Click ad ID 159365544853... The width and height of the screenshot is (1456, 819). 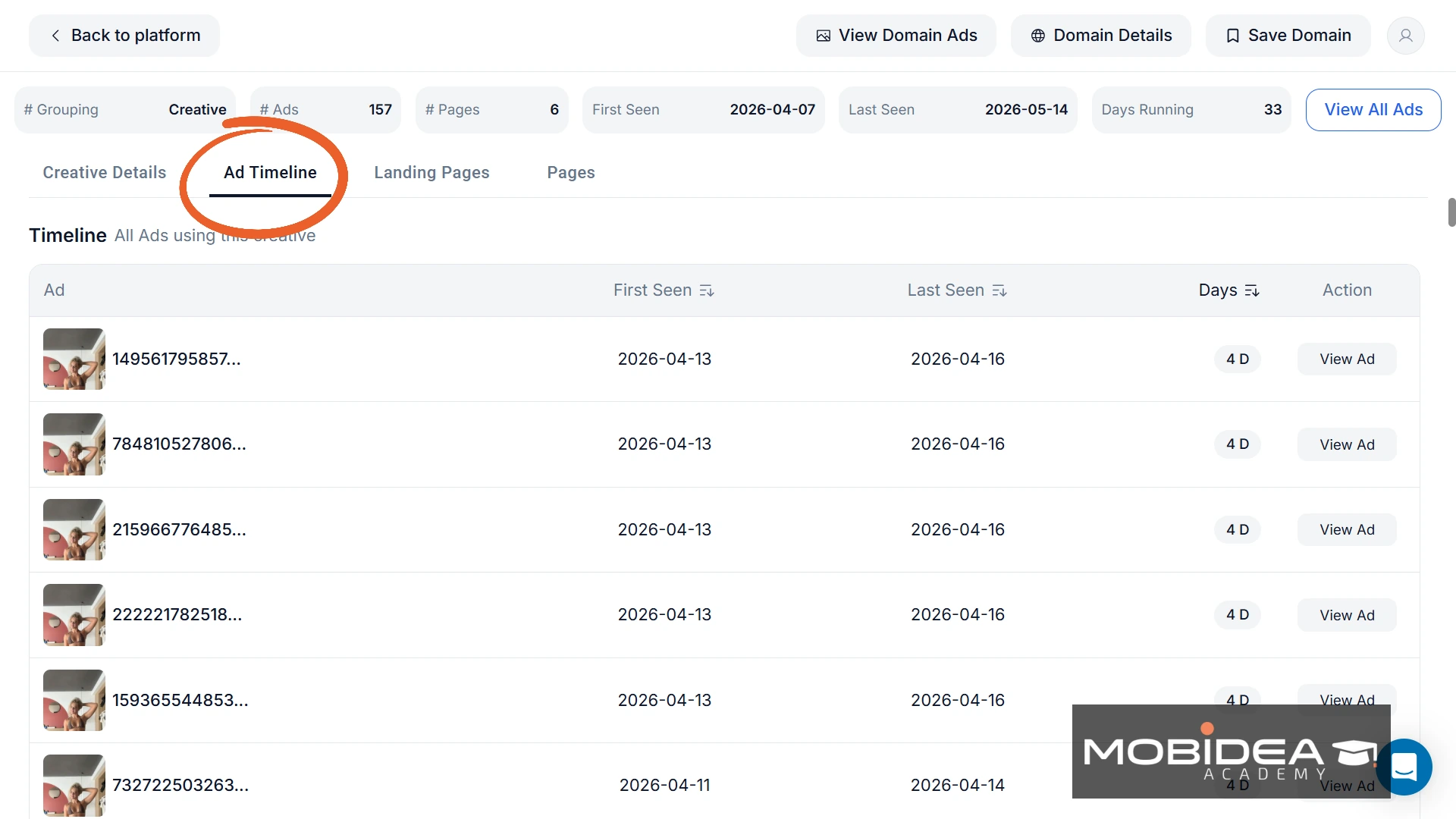(x=180, y=701)
